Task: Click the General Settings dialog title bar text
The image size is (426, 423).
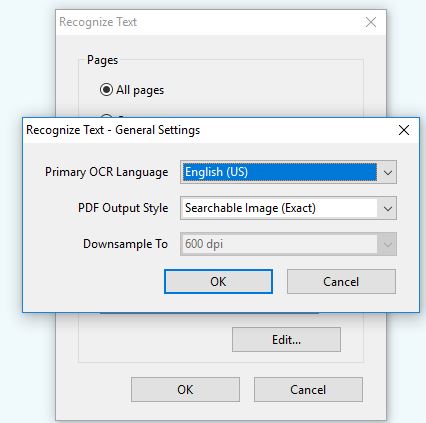Action: 113,130
